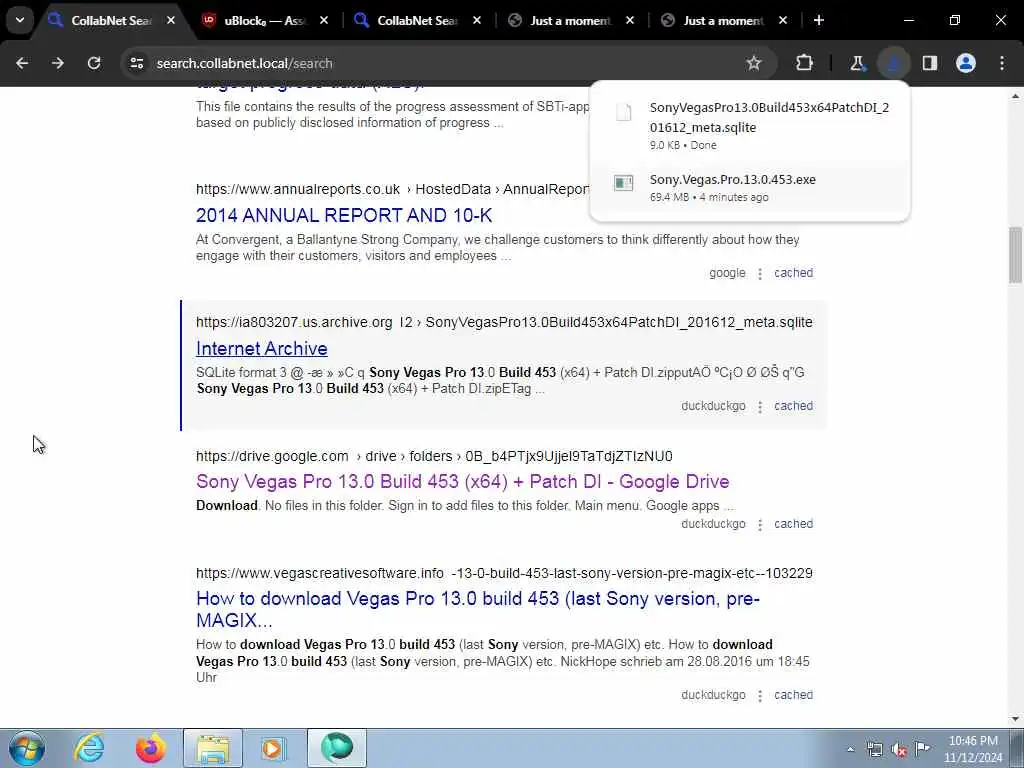Open cached link for Annual Report result
The height and width of the screenshot is (768, 1024).
[793, 273]
